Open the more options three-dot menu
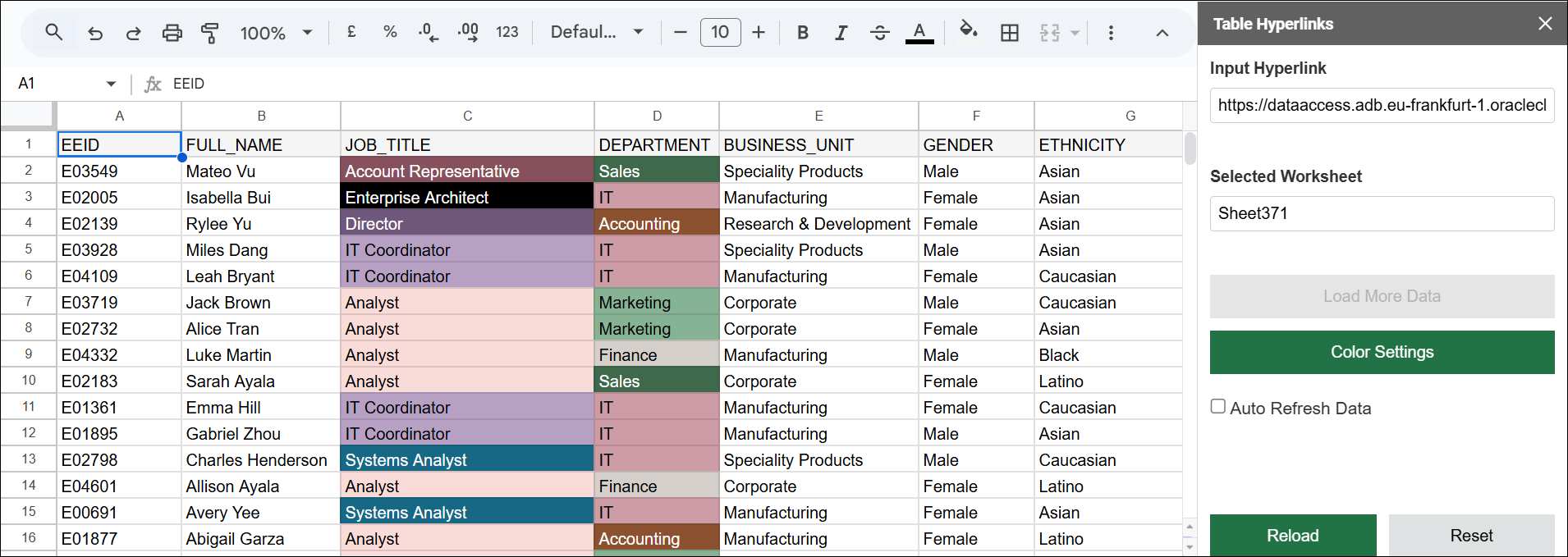 tap(1111, 33)
